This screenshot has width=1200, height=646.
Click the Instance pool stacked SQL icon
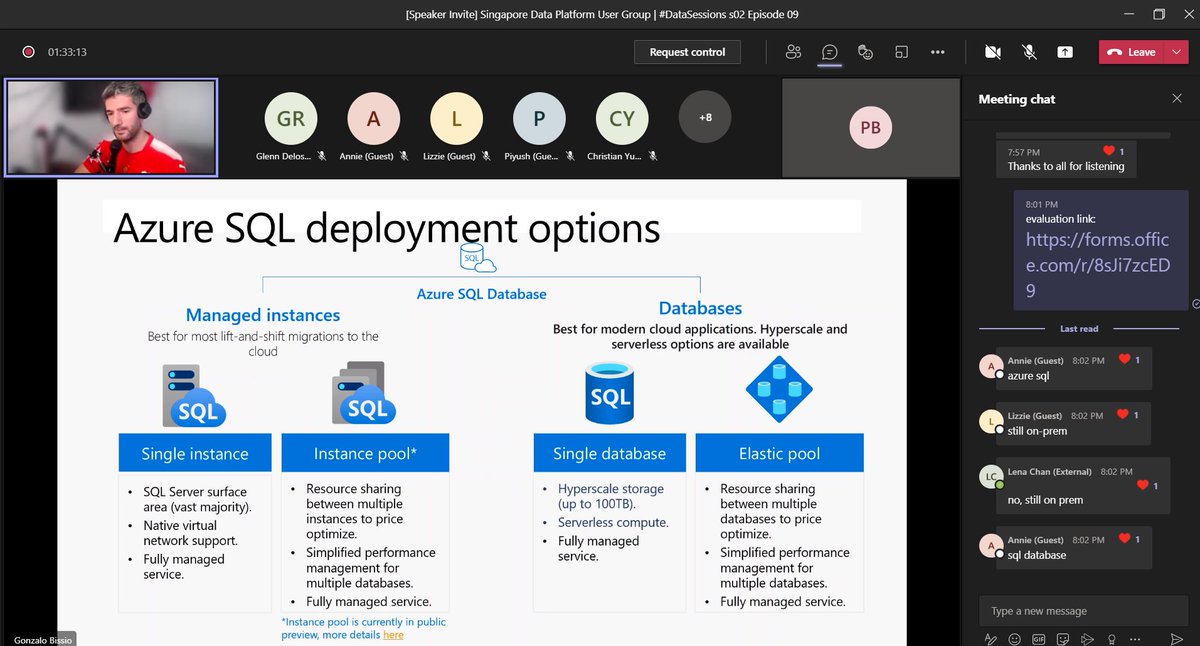[x=363, y=393]
